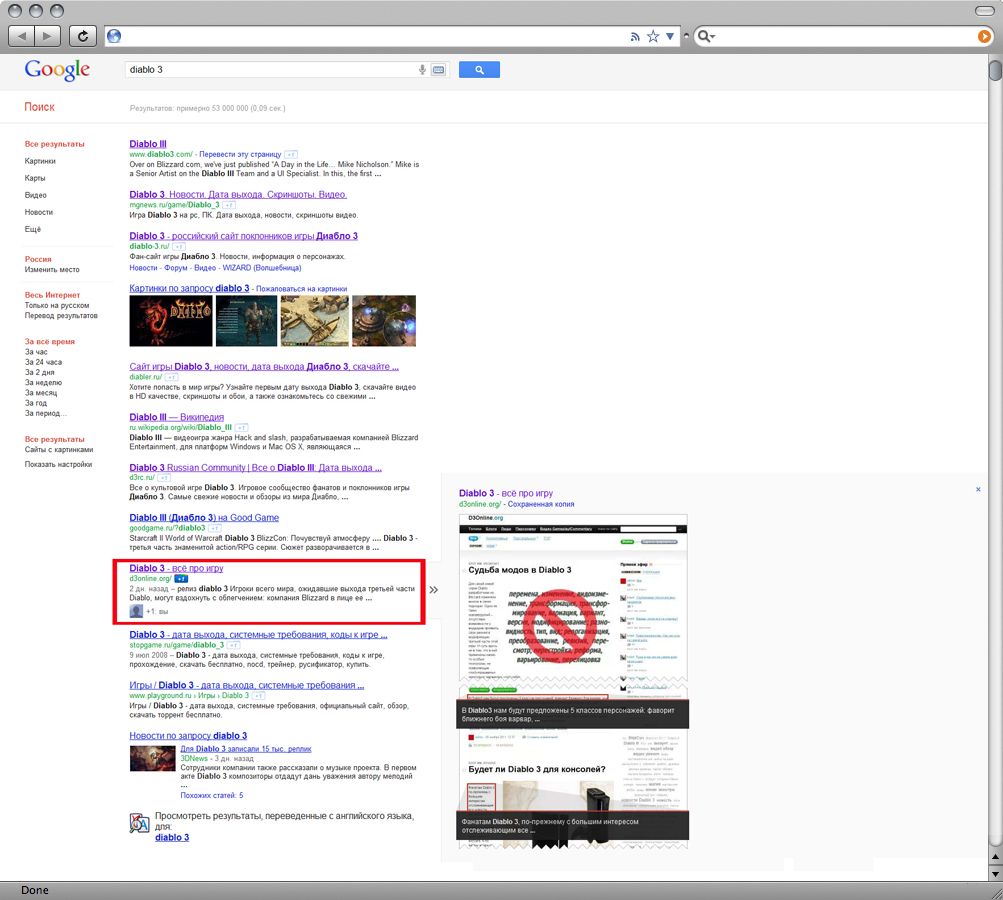Close the preview panel with the x

pos(978,489)
